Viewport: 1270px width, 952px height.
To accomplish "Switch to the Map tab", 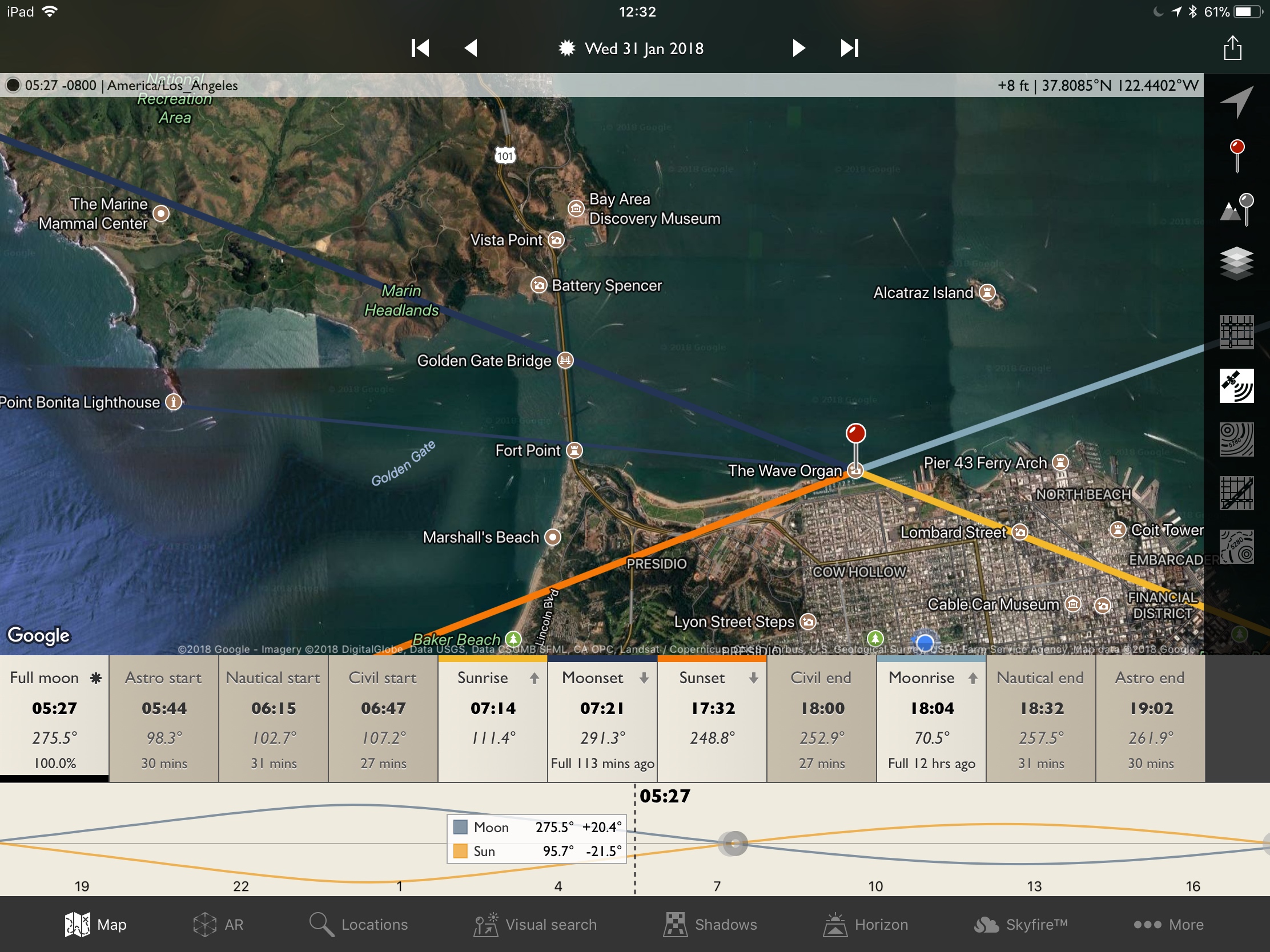I will click(x=95, y=925).
